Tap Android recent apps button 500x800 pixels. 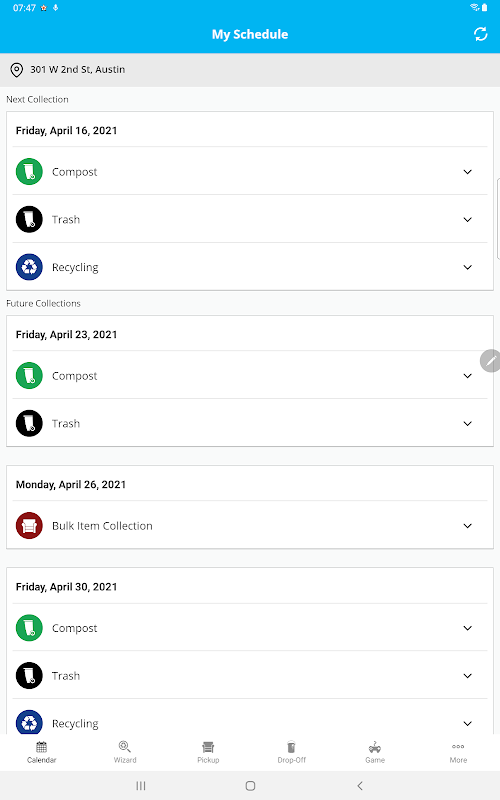pos(141,786)
